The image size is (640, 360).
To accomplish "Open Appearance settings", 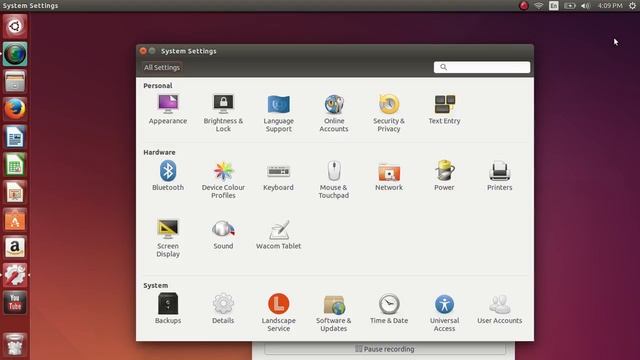I will coord(168,109).
